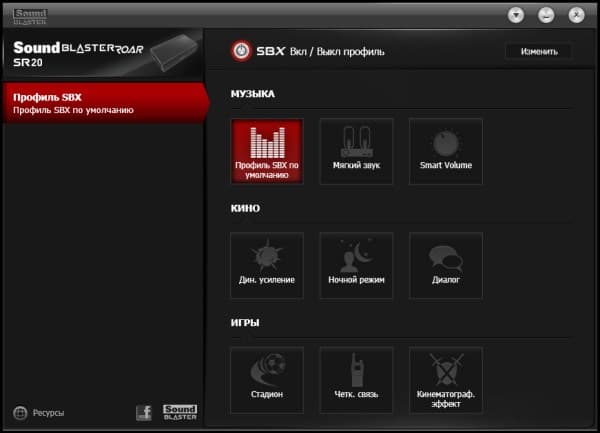Click the Sound Blaster logo in title bar
The width and height of the screenshot is (600, 433).
[x=30, y=17]
